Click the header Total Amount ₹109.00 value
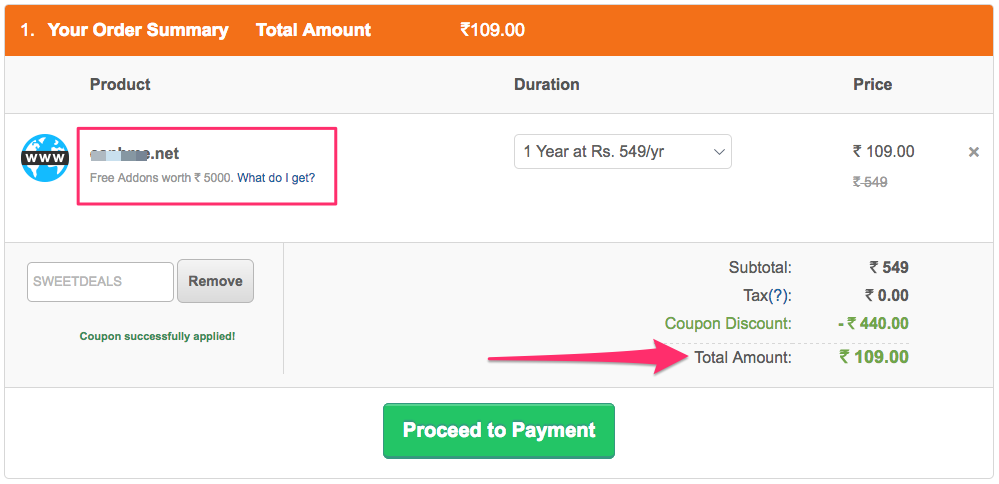Image resolution: width=999 pixels, height=484 pixels. tap(492, 30)
